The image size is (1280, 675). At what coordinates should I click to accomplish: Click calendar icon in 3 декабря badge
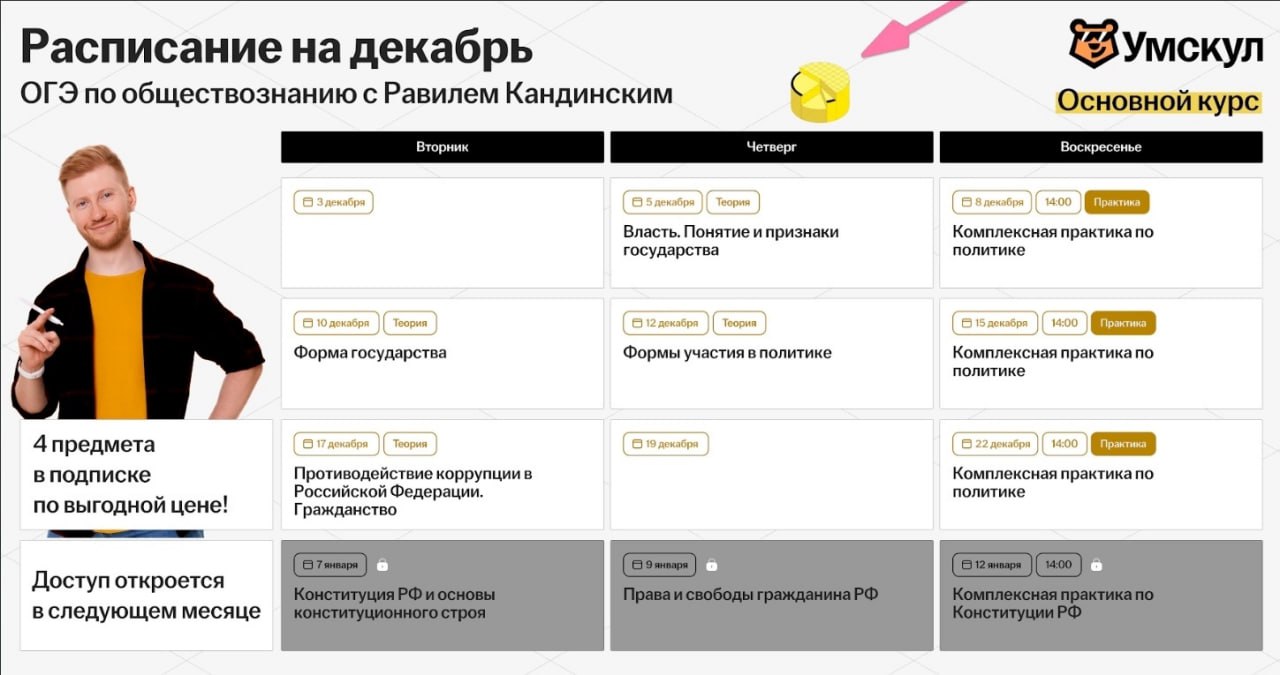point(307,202)
